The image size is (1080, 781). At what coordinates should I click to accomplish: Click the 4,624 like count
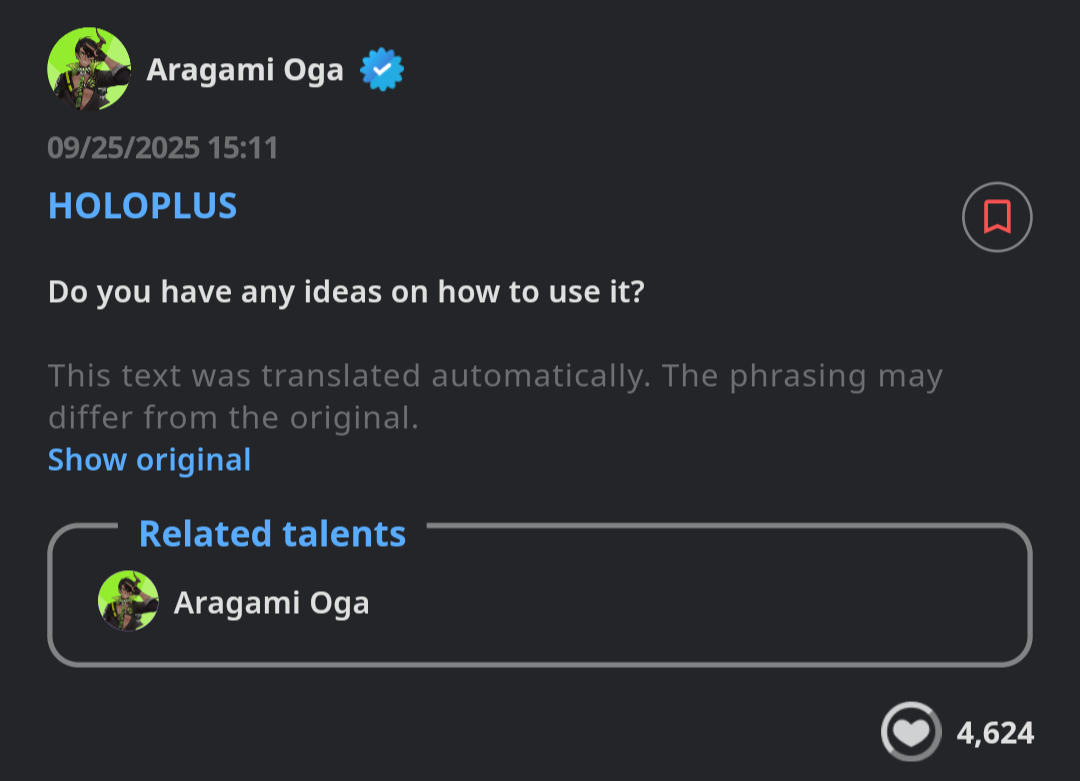[x=995, y=733]
